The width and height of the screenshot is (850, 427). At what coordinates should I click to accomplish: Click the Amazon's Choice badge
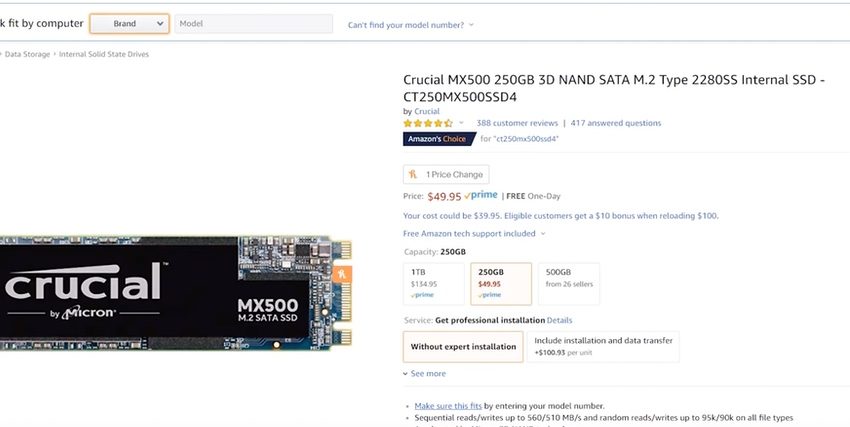coord(438,139)
